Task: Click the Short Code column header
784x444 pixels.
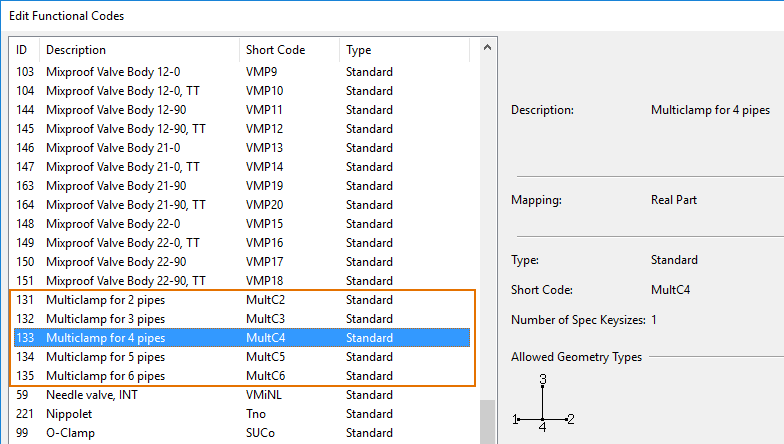Action: point(275,50)
